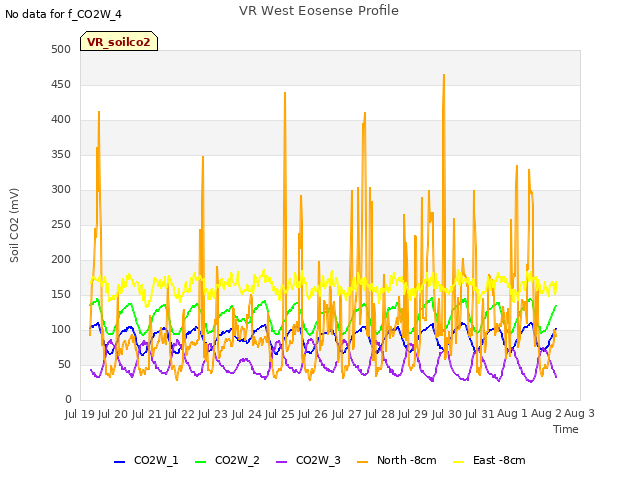640x480 pixels.
Task: Toggle the CO2W_2 legend entry
Action: point(227,460)
